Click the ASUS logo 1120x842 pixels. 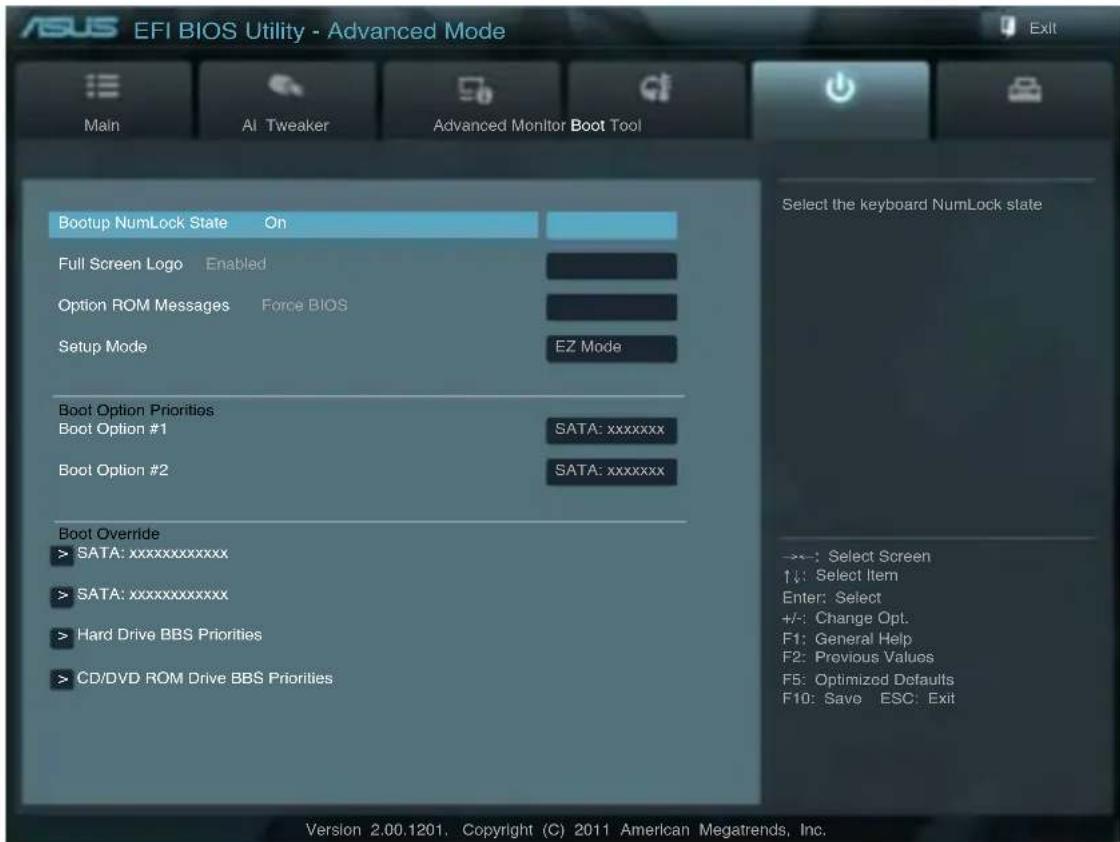point(69,28)
